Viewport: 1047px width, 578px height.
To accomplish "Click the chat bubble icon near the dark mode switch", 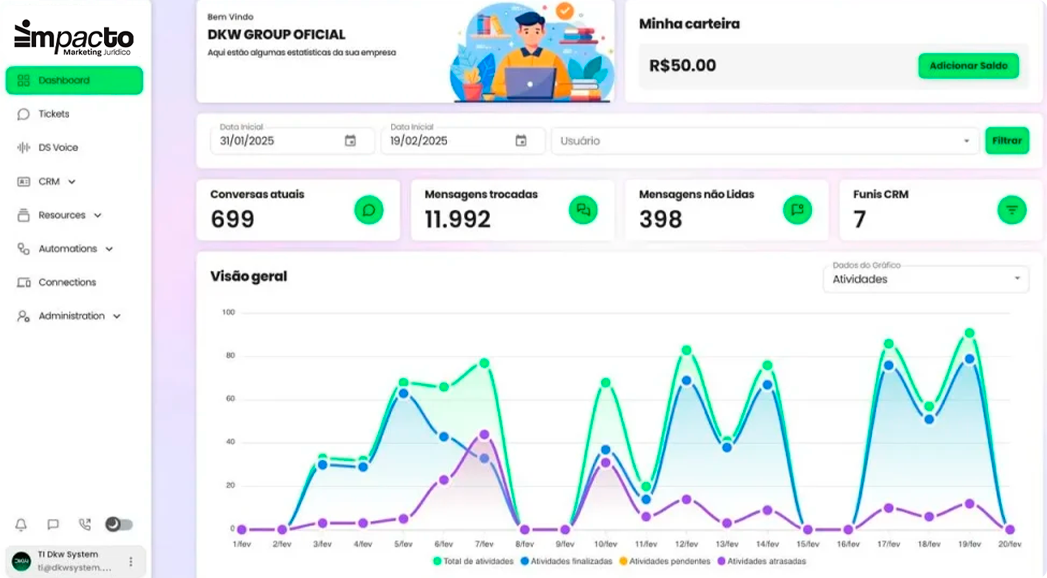I will click(x=53, y=524).
